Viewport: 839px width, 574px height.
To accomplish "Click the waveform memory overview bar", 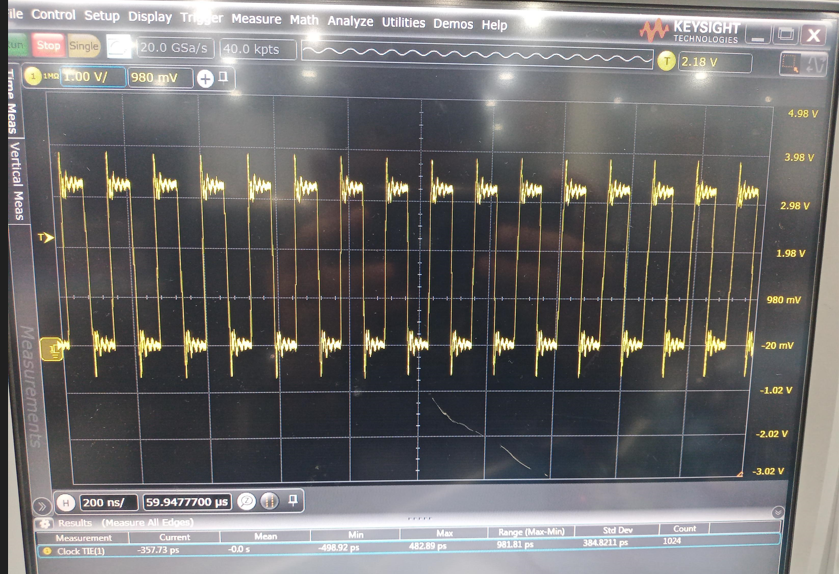I will (477, 55).
